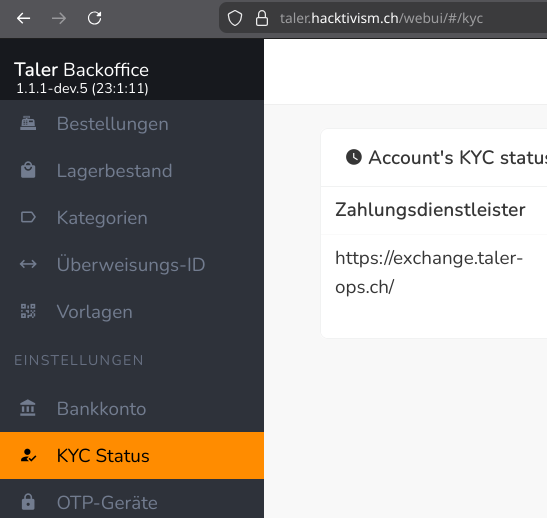Screen dimensions: 547x518
Task: Click the address bar URL text
Action: tap(381, 18)
